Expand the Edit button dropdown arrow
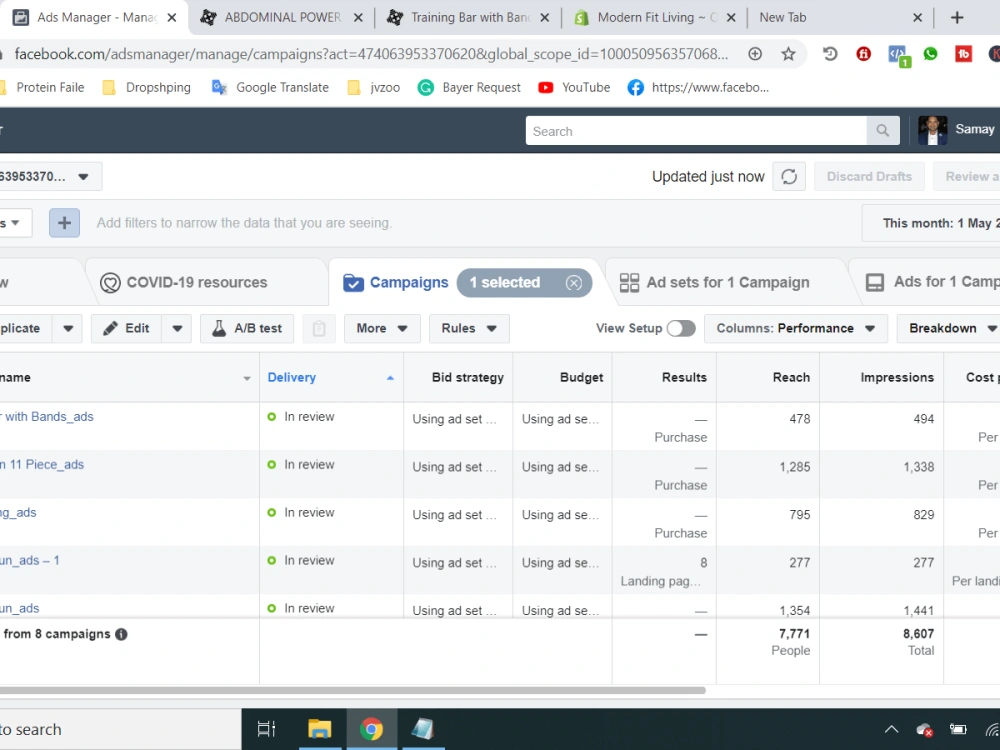This screenshot has width=1000, height=750. [x=177, y=328]
